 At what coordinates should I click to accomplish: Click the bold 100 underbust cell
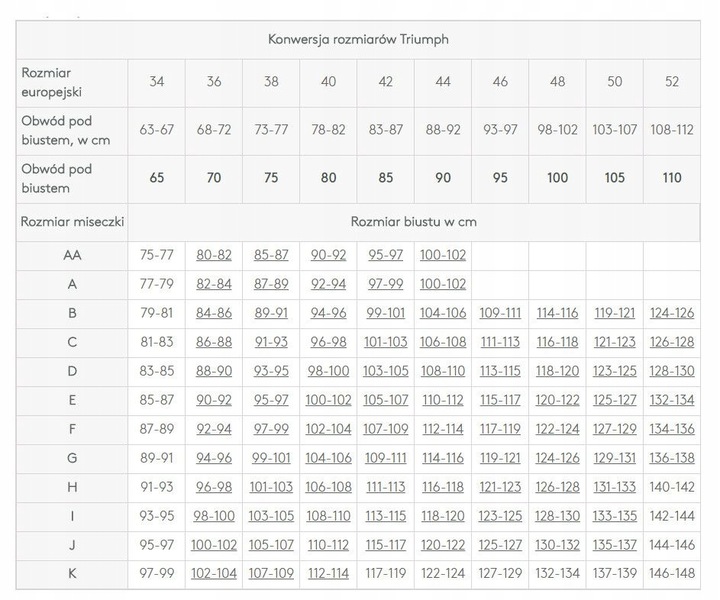click(x=557, y=178)
